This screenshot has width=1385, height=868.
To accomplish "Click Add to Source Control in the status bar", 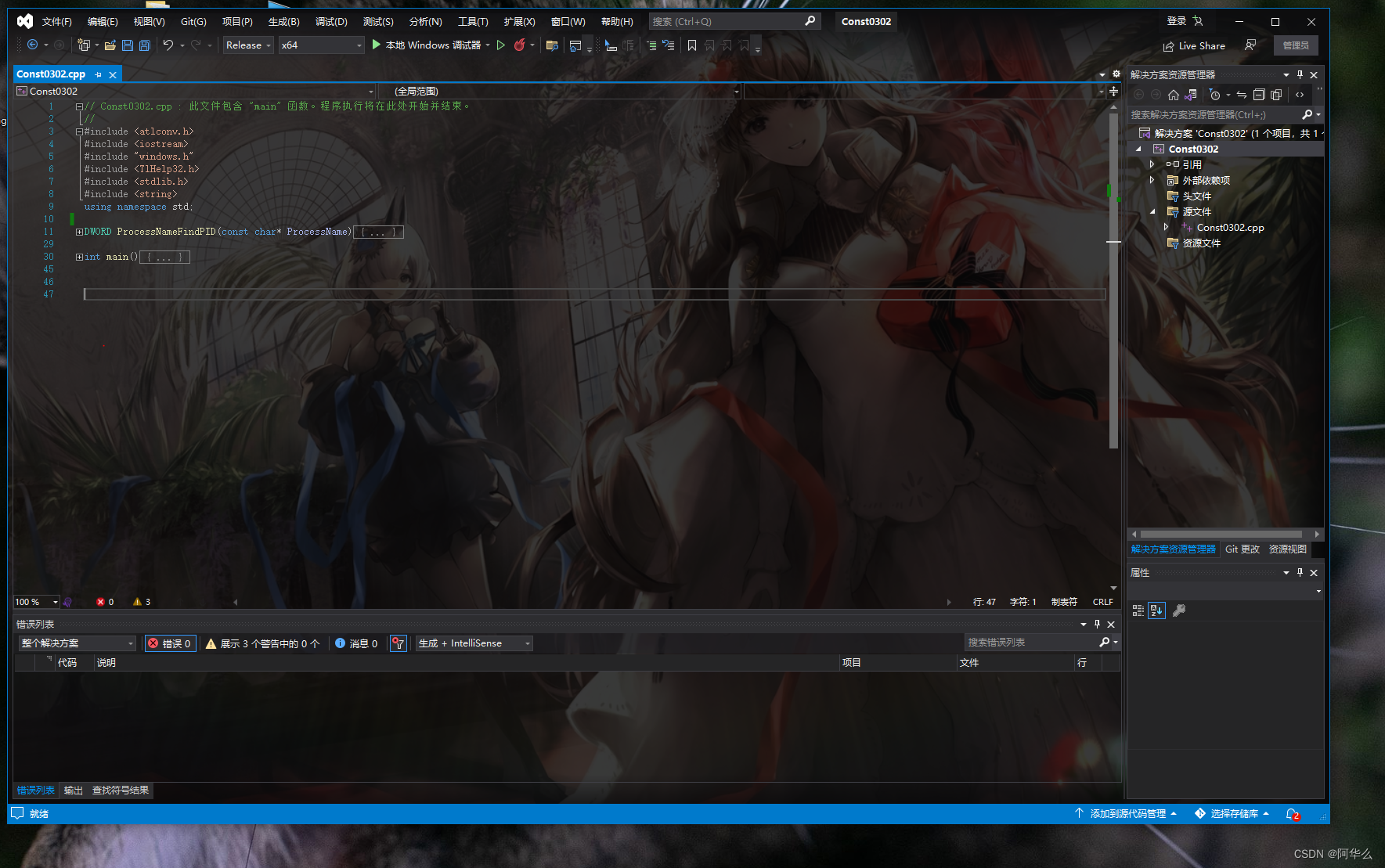I will click(x=1126, y=814).
